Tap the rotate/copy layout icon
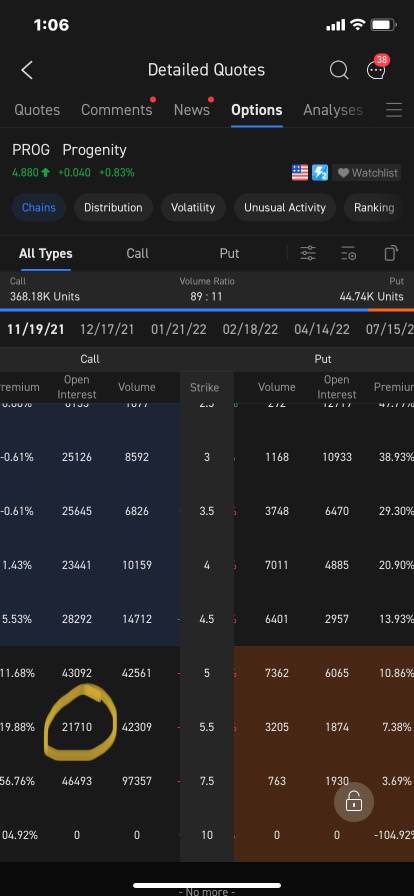 click(x=391, y=253)
